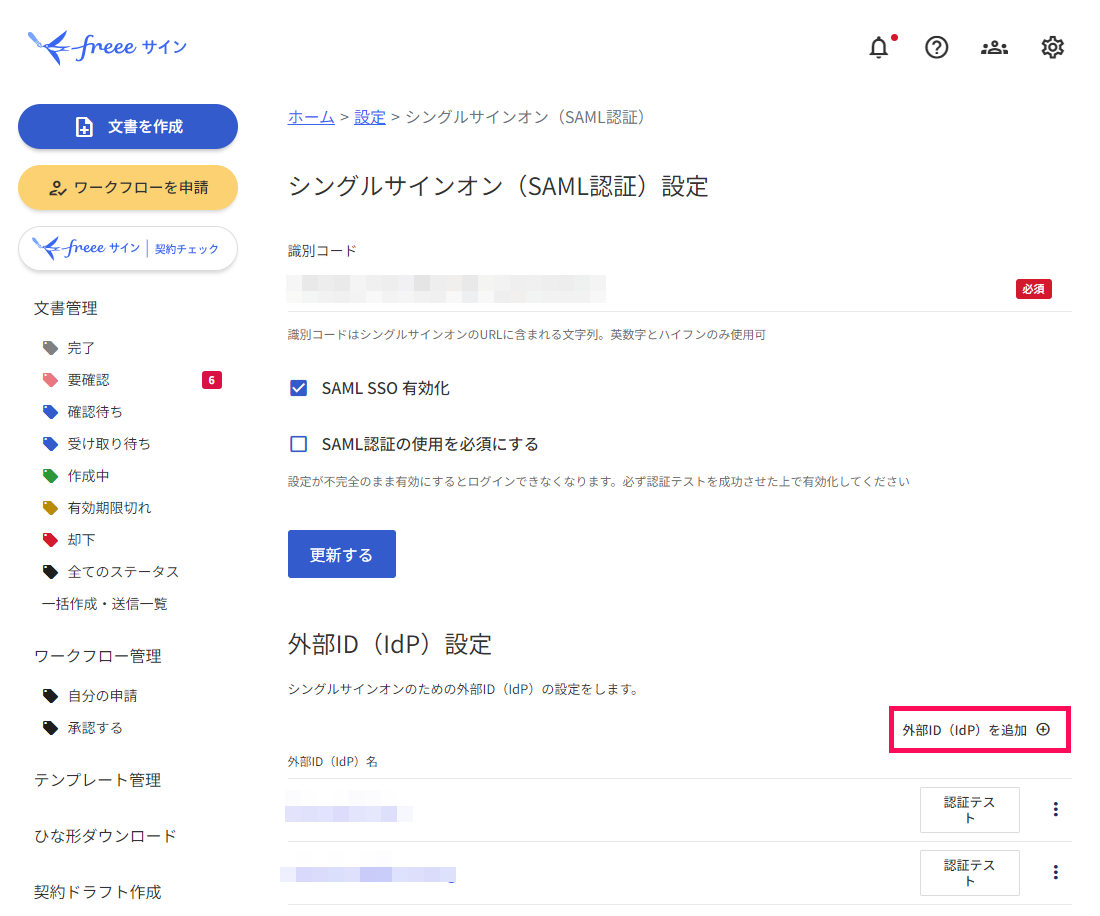Go to ホーム breadcrumb link
The height and width of the screenshot is (916, 1100).
click(x=311, y=117)
